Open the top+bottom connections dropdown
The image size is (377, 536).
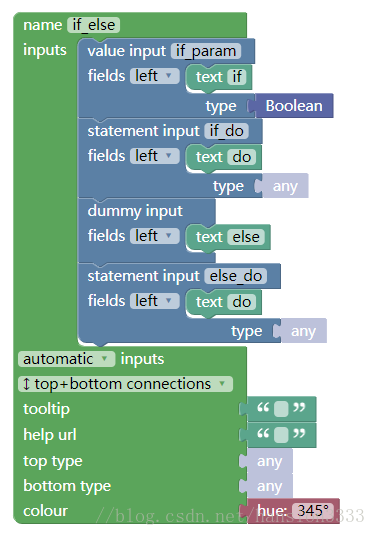125,384
